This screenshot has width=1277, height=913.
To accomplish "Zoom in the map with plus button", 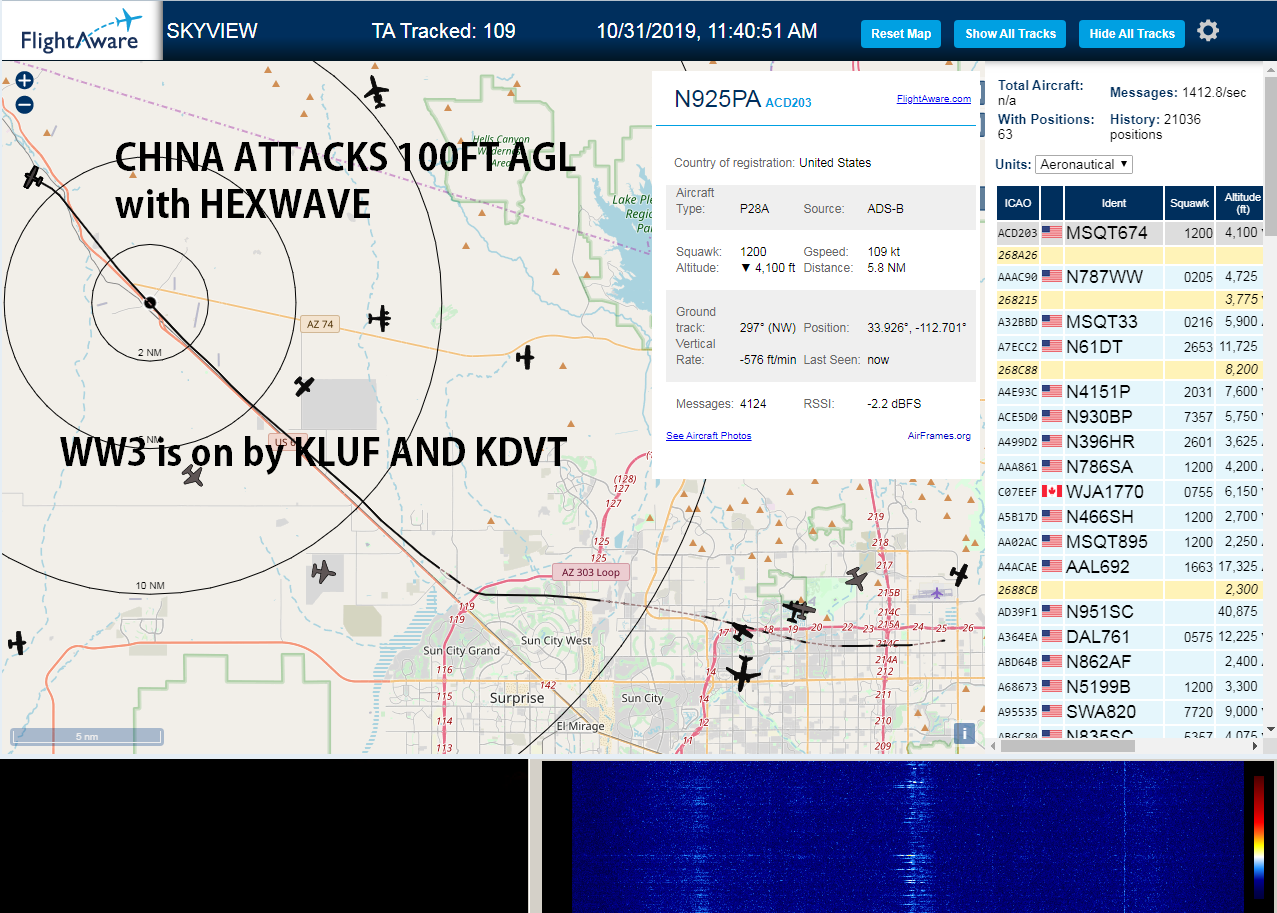I will 25,81.
